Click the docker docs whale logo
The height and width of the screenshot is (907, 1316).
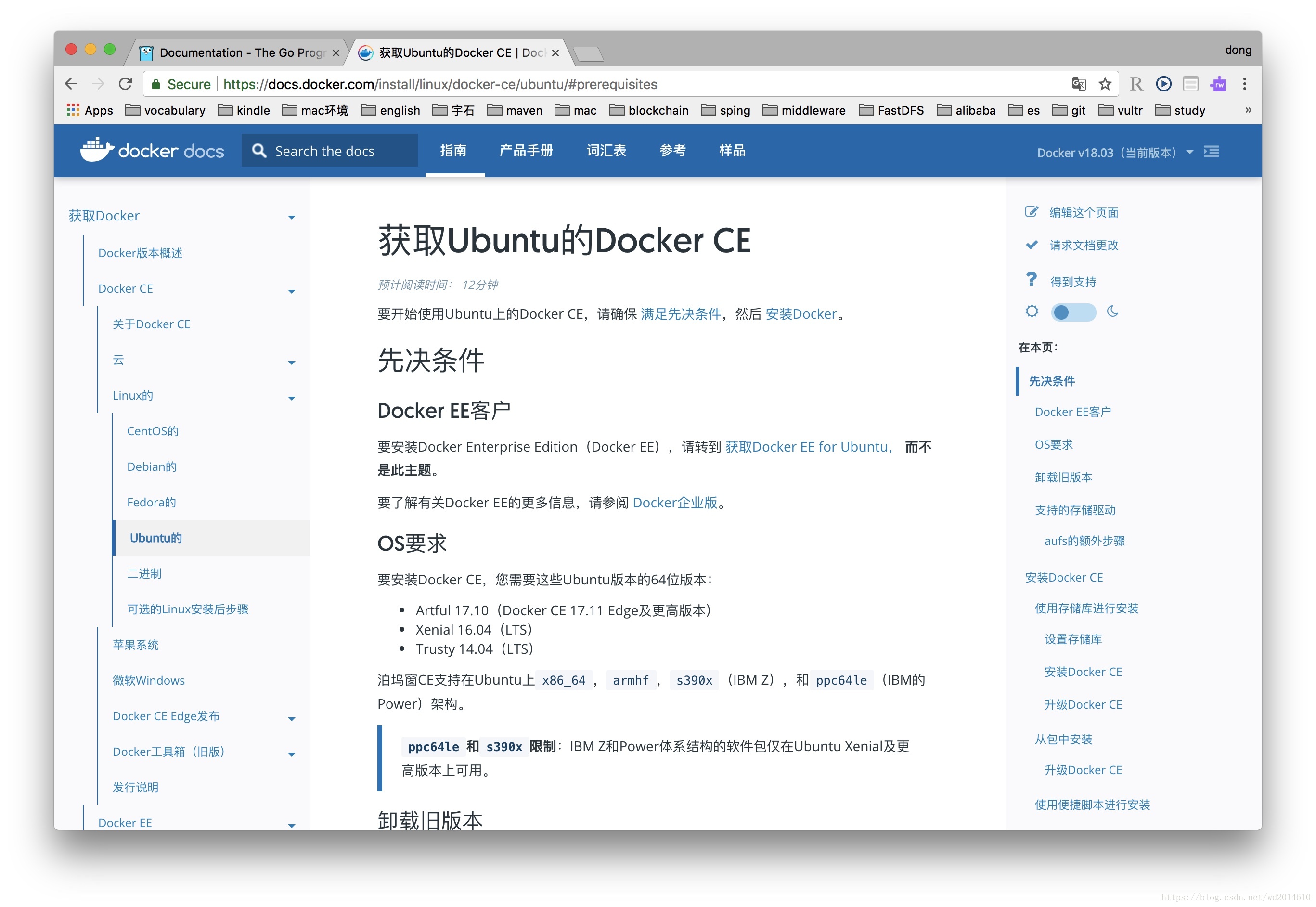[x=152, y=150]
